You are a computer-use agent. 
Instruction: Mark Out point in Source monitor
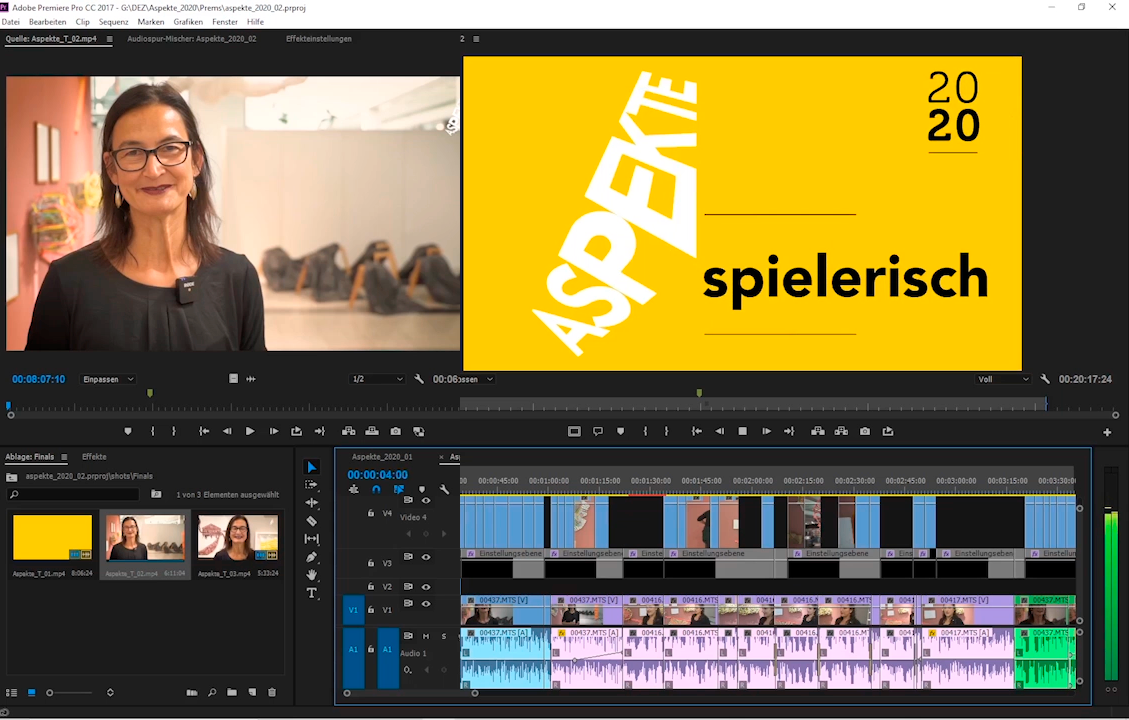coord(174,431)
